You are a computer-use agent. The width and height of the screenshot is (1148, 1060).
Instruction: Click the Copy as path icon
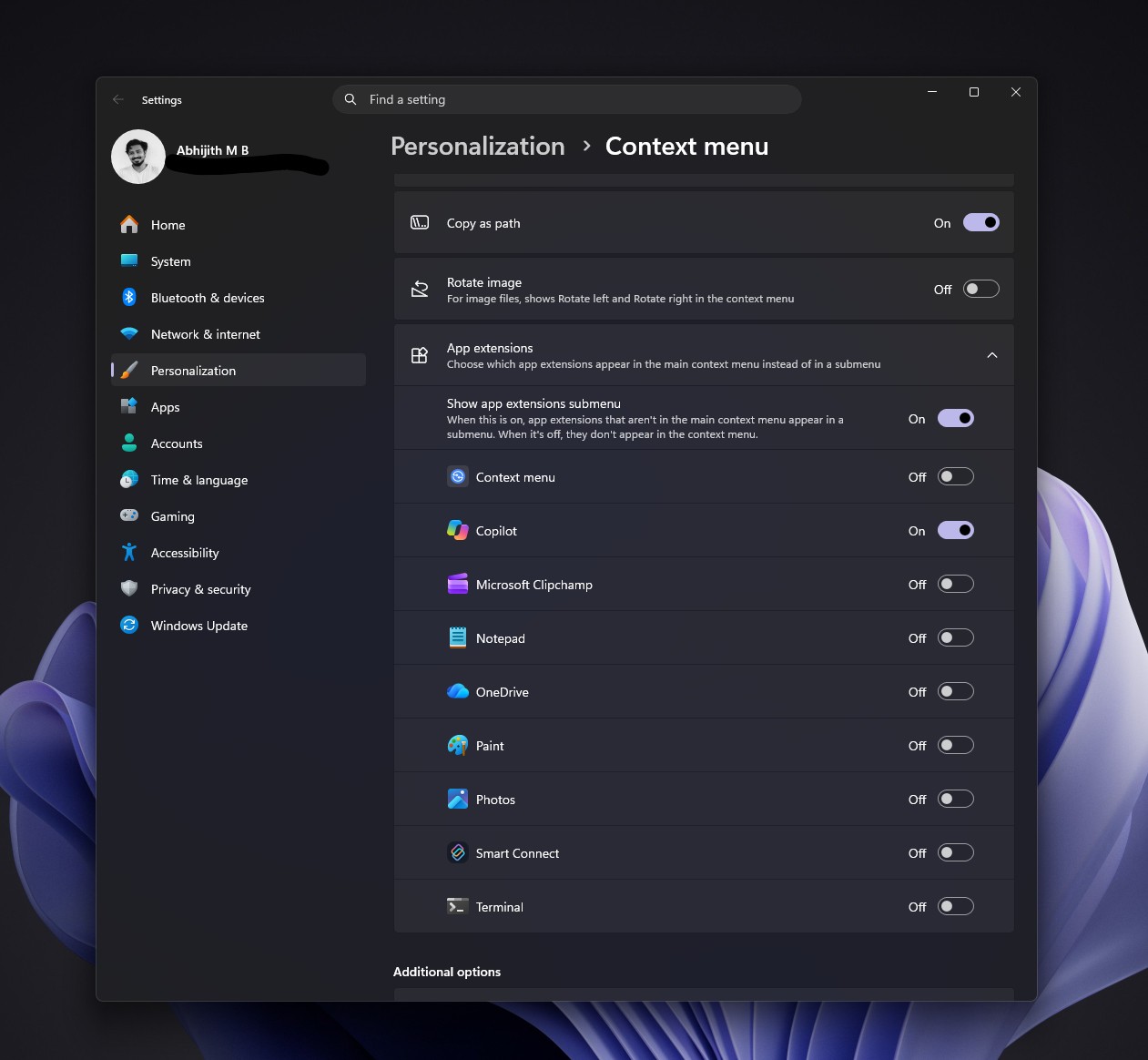(x=420, y=222)
